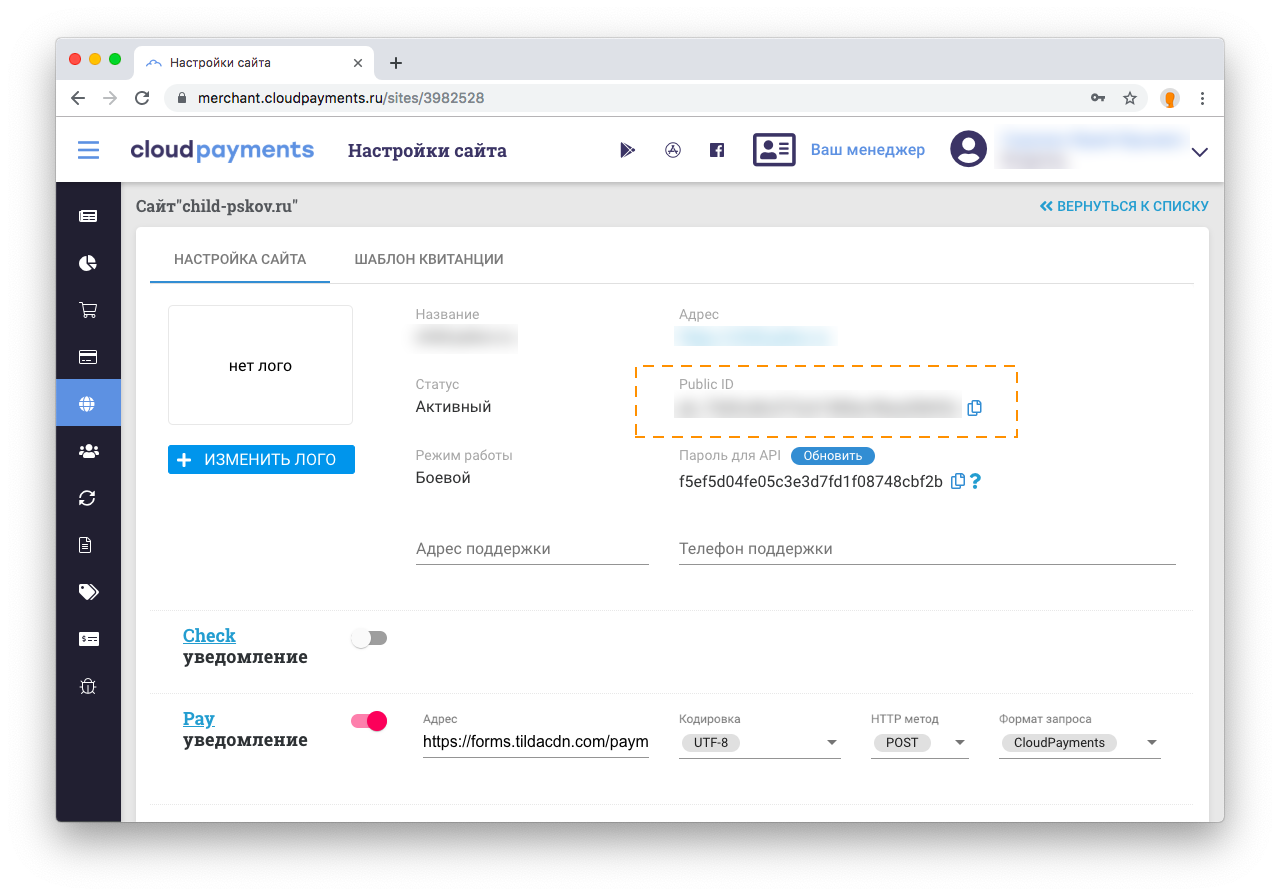Bookmark the page with the star icon
The image size is (1280, 896).
(x=1130, y=98)
